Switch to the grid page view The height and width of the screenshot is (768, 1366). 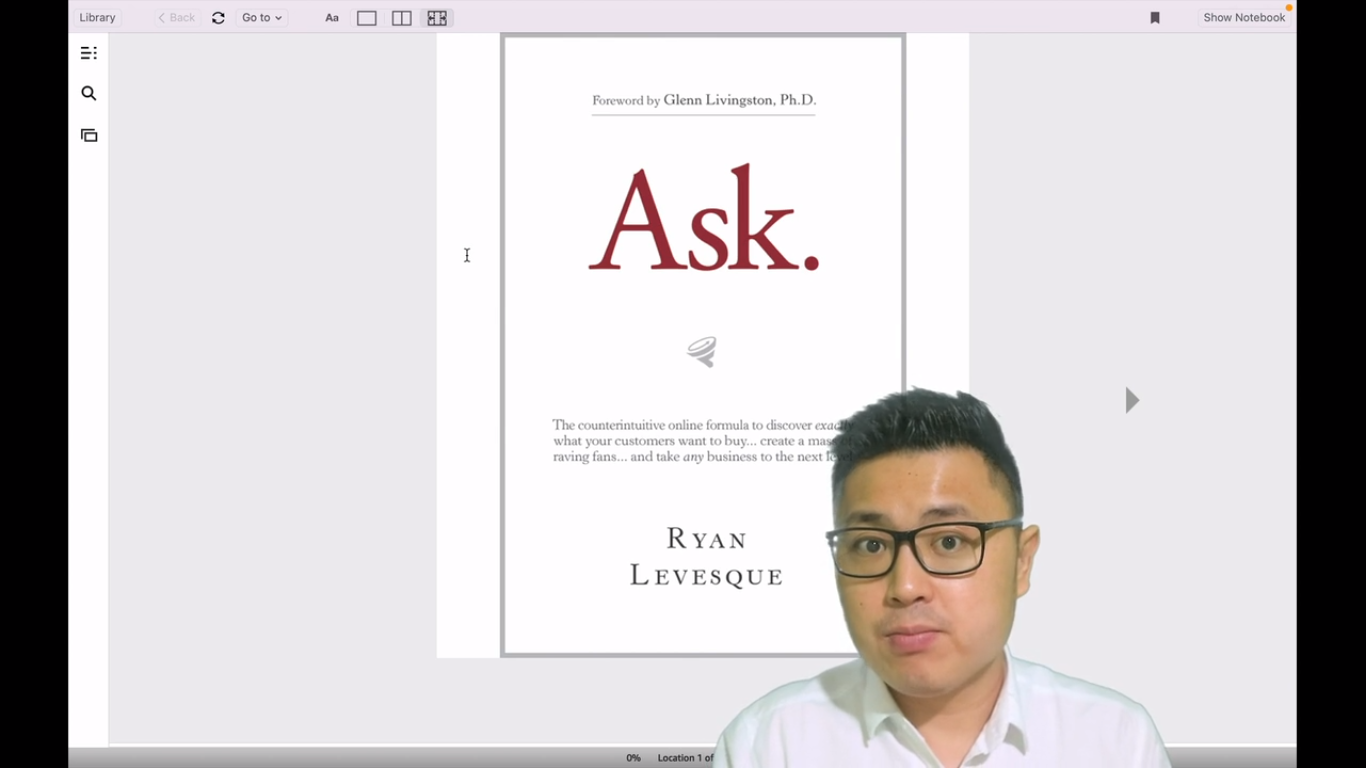click(x=437, y=18)
